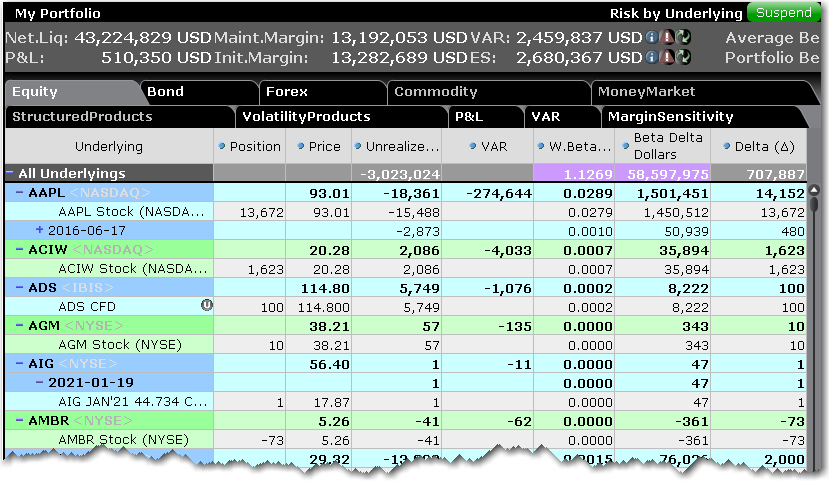Select the AGM Stock (NYSE) row
The image size is (829, 486).
coord(406,345)
